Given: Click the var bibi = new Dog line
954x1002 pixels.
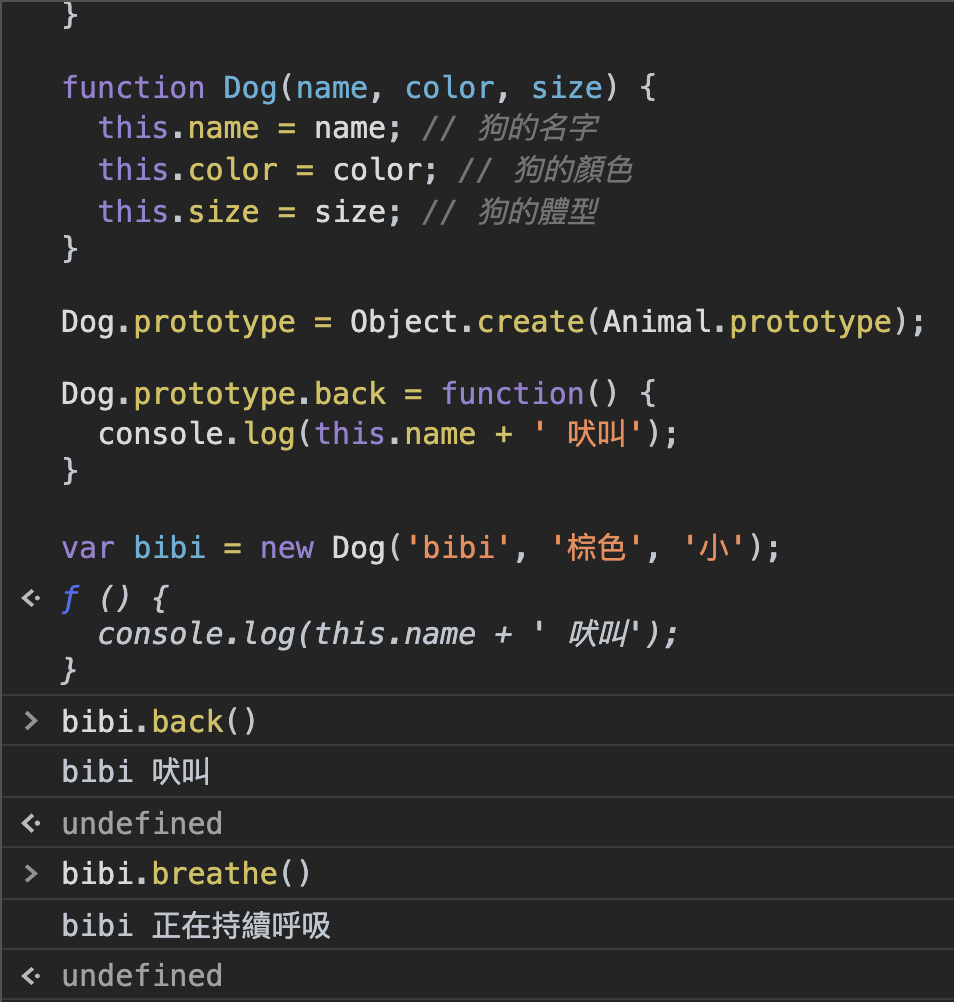Looking at the screenshot, I should (x=420, y=548).
